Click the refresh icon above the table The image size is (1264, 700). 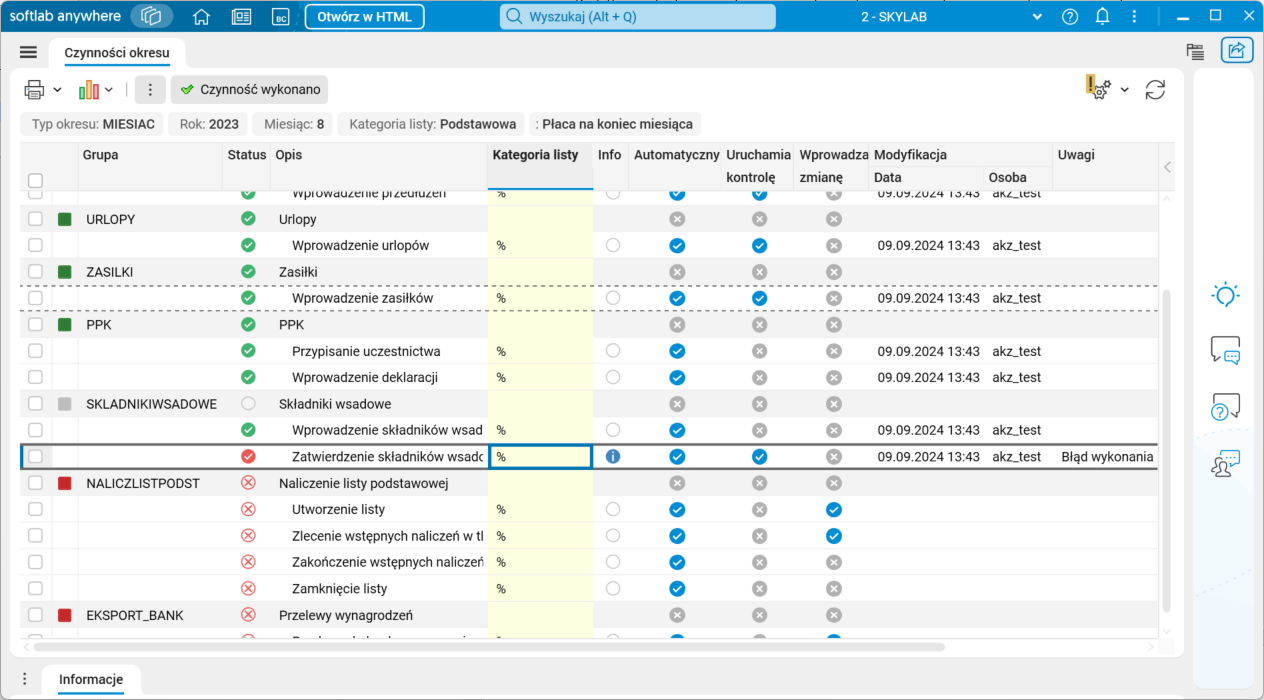click(1156, 89)
